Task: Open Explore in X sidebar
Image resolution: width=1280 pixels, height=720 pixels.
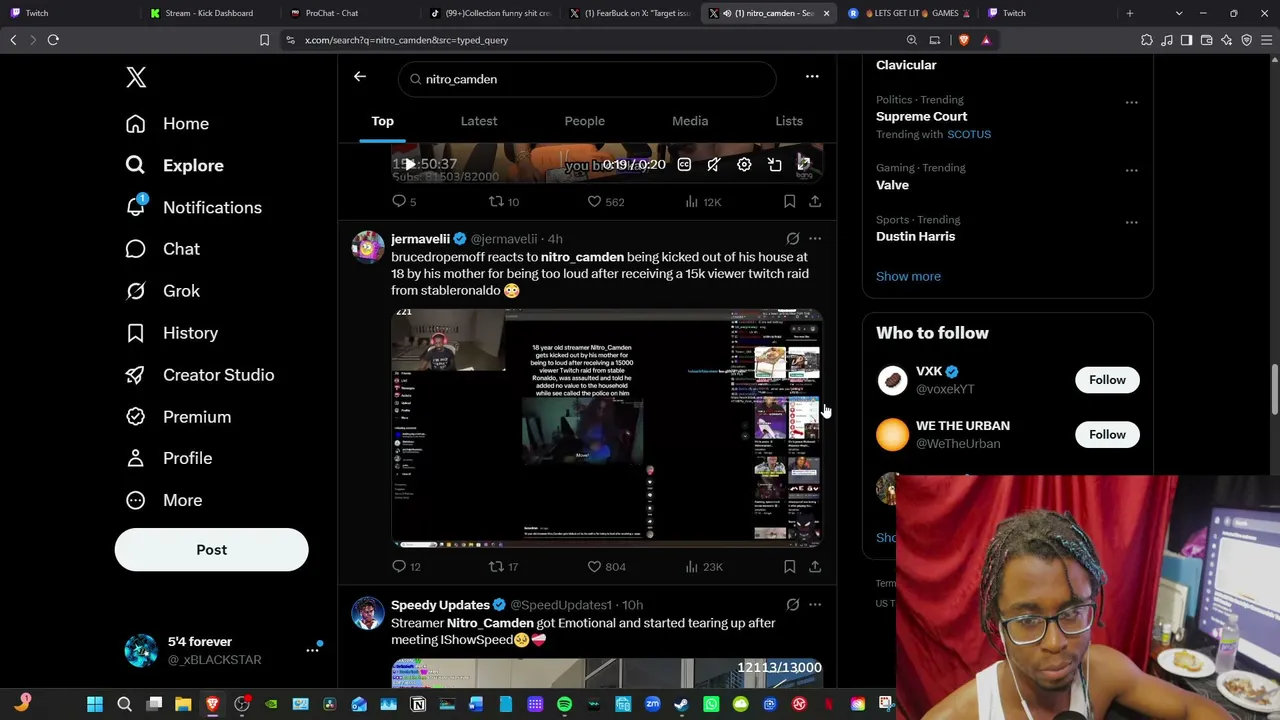Action: pos(174,166)
